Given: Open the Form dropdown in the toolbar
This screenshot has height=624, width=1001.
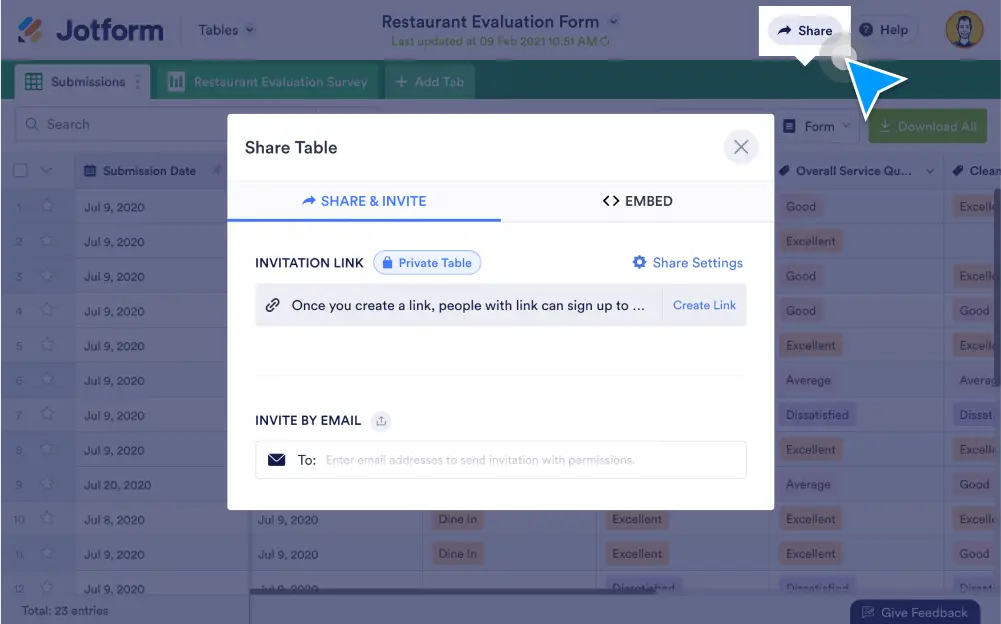Looking at the screenshot, I should 817,126.
